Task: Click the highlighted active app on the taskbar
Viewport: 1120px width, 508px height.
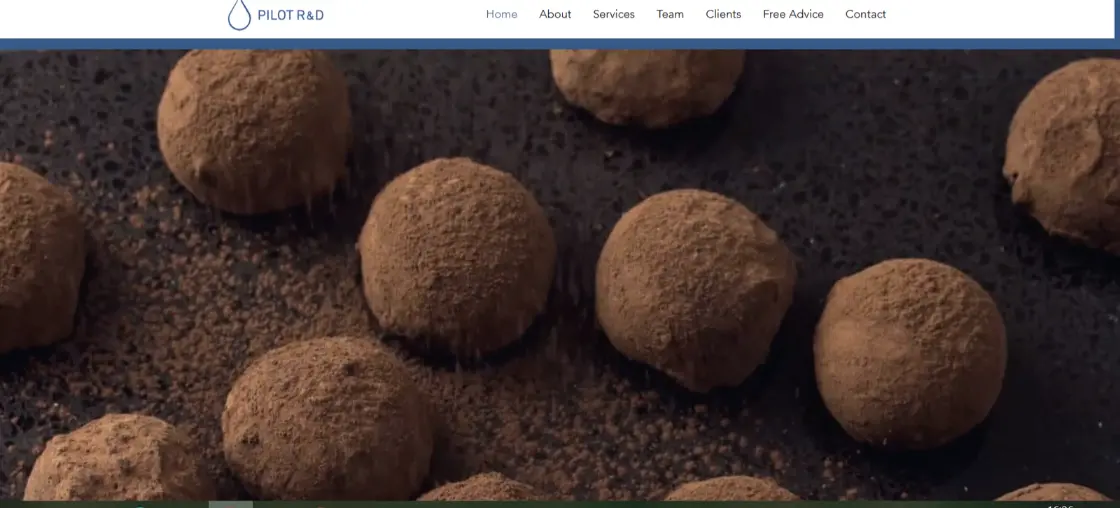Action: click(230, 504)
